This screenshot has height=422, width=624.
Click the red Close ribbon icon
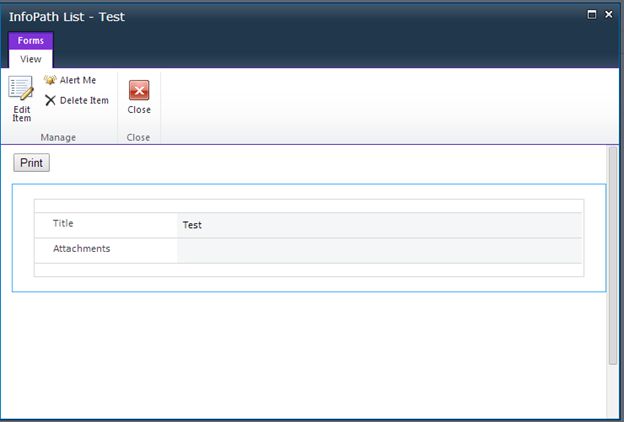pyautogui.click(x=139, y=90)
